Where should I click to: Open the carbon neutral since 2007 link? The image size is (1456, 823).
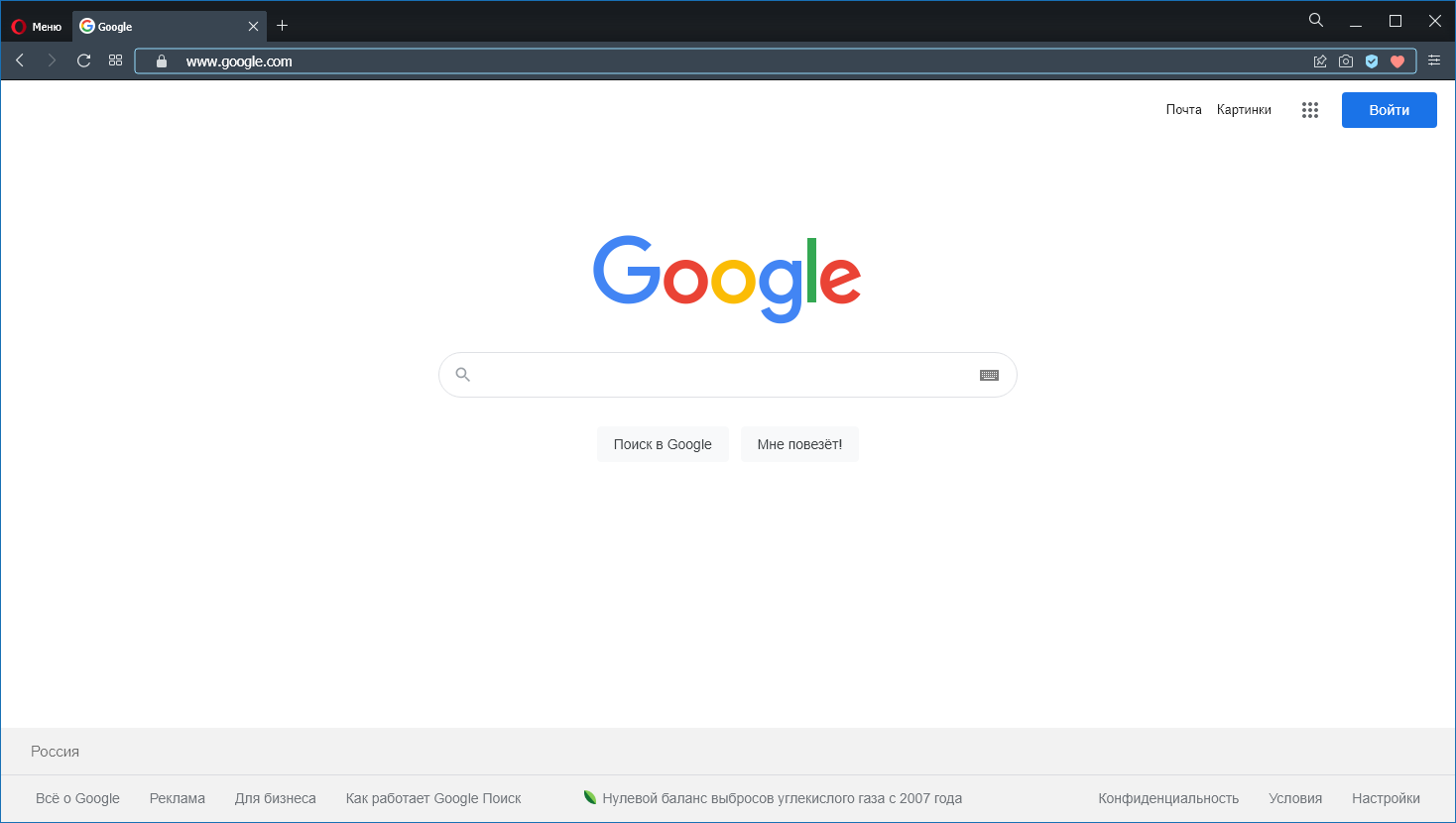(x=774, y=798)
